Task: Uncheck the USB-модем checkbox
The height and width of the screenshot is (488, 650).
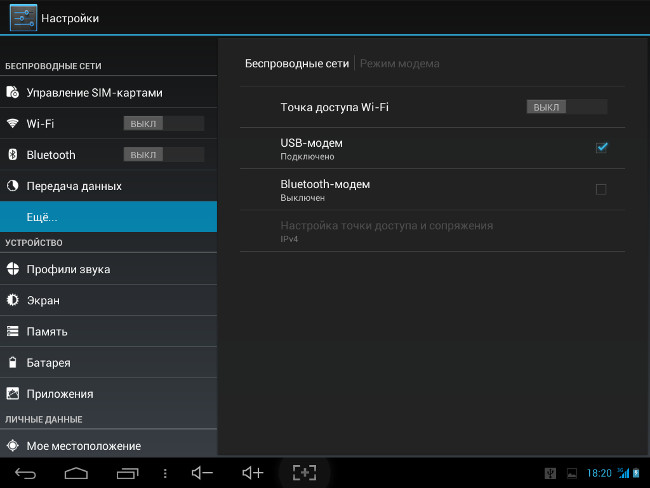Action: (601, 148)
